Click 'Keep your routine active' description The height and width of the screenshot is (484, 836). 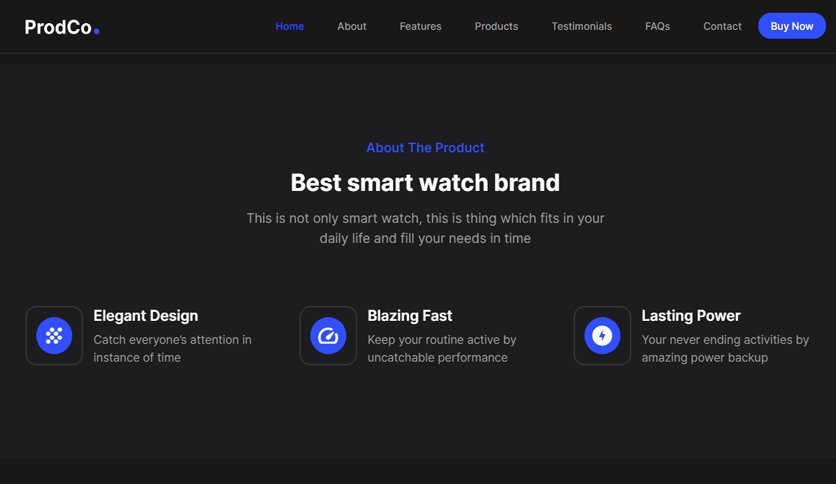(x=441, y=349)
